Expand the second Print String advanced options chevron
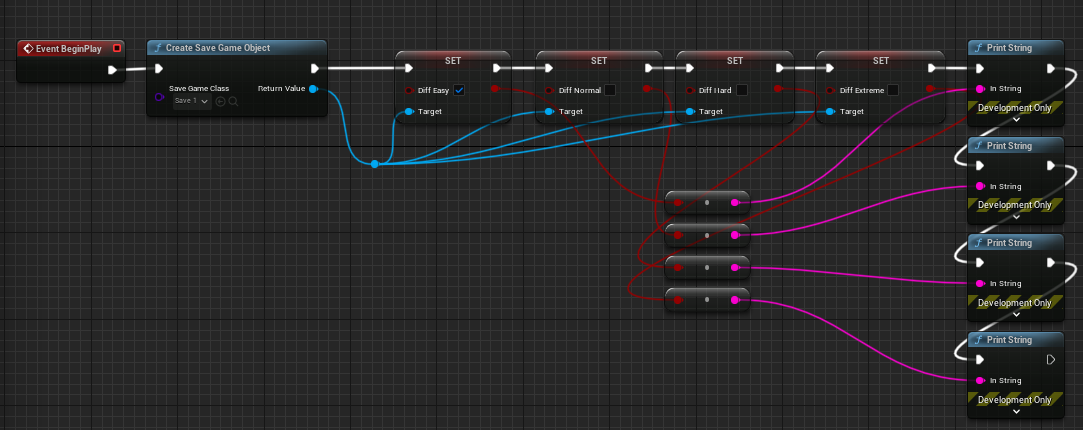The height and width of the screenshot is (430, 1083). 1015,216
